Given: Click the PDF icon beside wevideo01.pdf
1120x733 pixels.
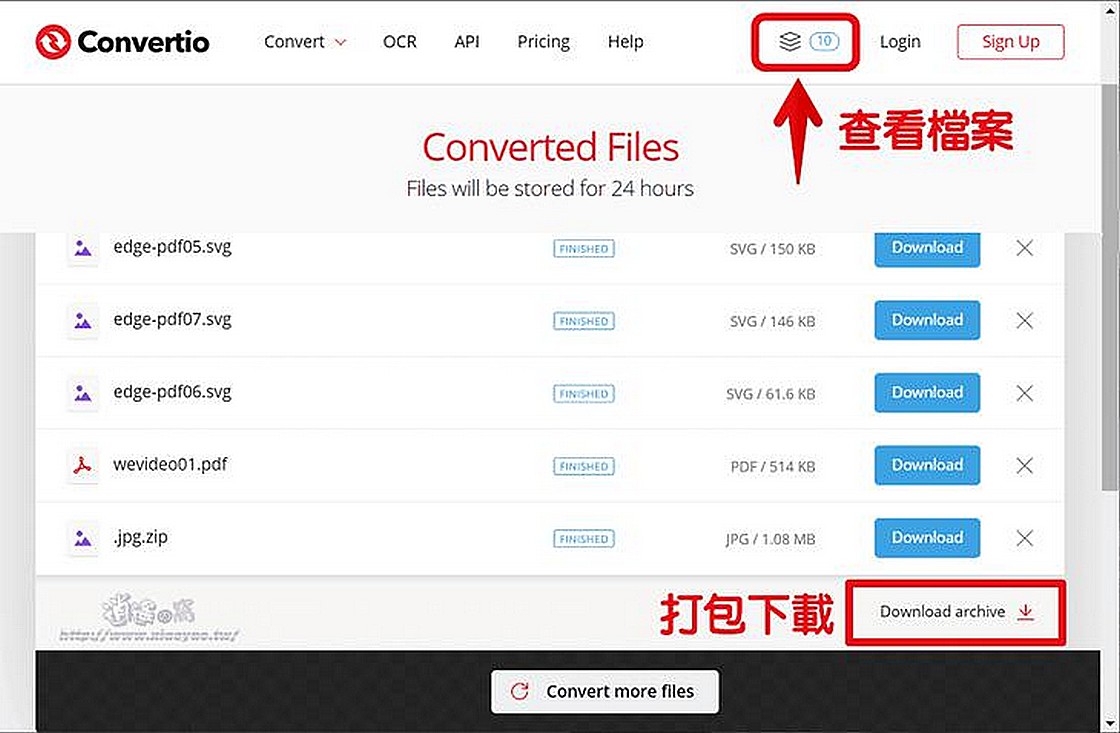Looking at the screenshot, I should [83, 466].
